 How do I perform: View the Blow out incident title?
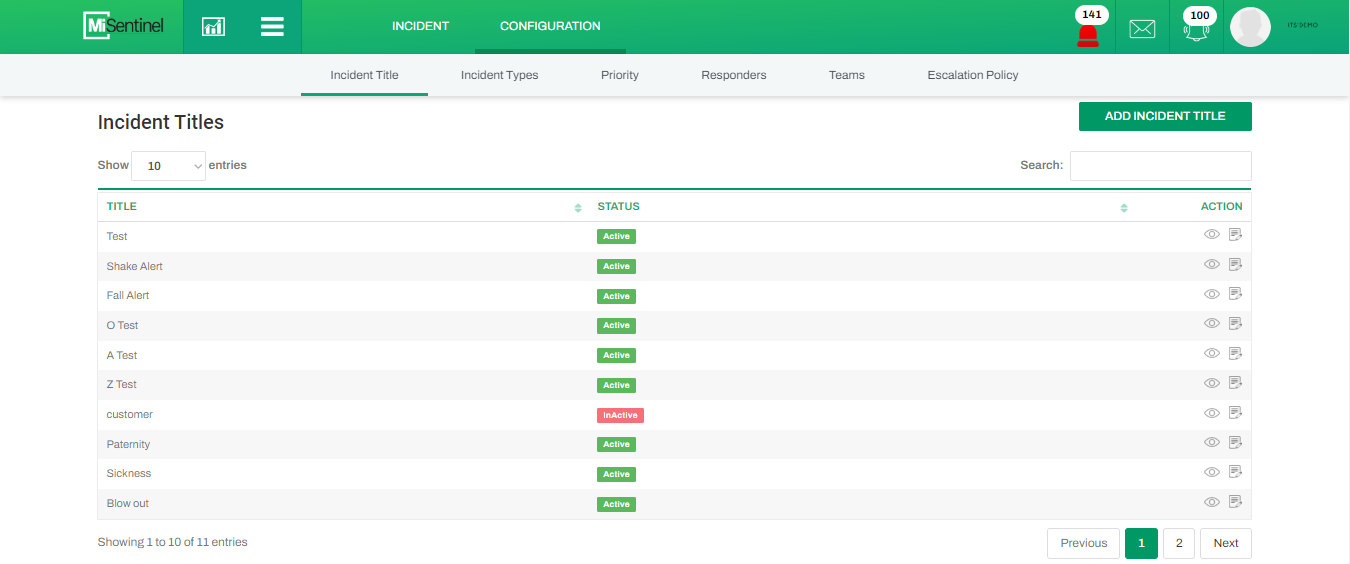(1212, 502)
